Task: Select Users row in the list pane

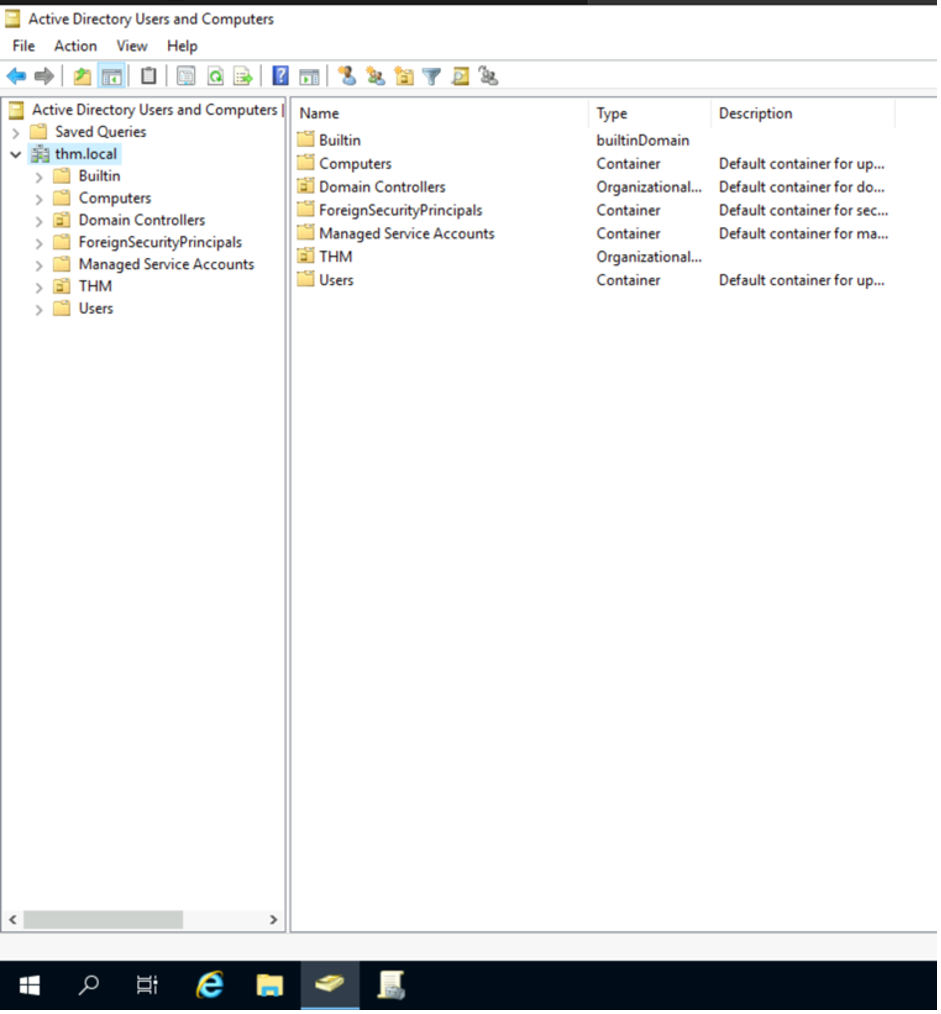Action: pyautogui.click(x=593, y=280)
